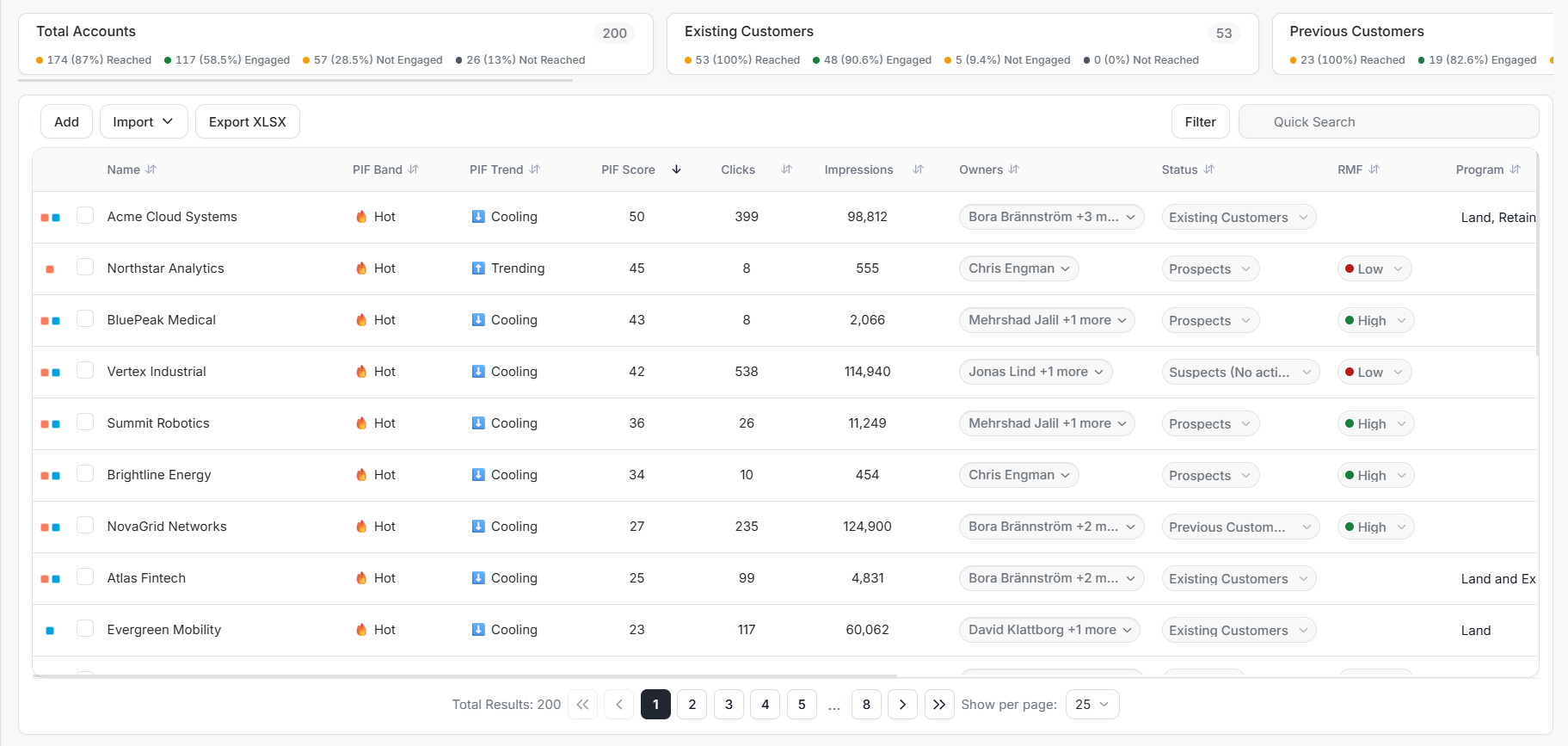Switch to page 2
Image resolution: width=1568 pixels, height=746 pixels.
(x=692, y=705)
